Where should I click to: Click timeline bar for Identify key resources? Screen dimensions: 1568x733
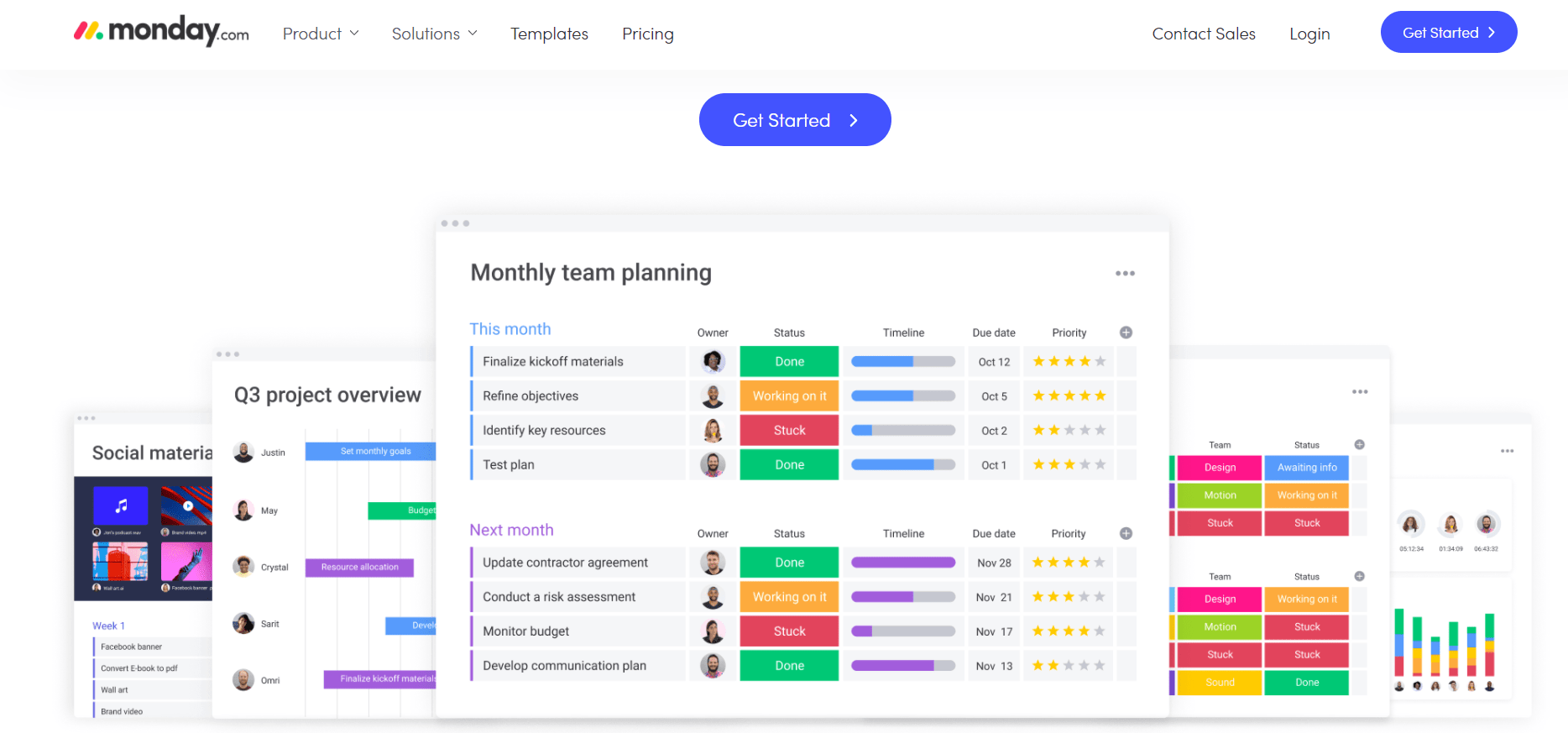coord(903,431)
